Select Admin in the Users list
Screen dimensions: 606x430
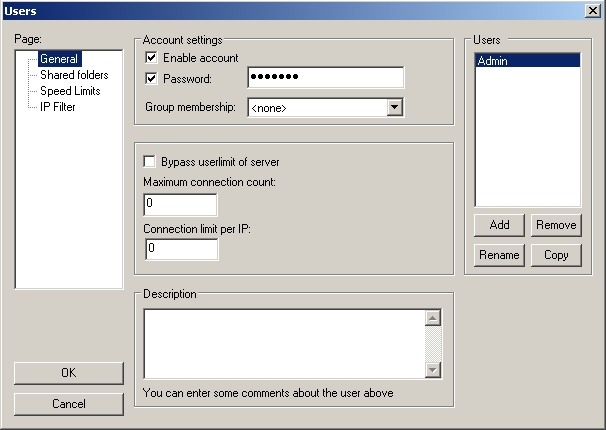527,61
